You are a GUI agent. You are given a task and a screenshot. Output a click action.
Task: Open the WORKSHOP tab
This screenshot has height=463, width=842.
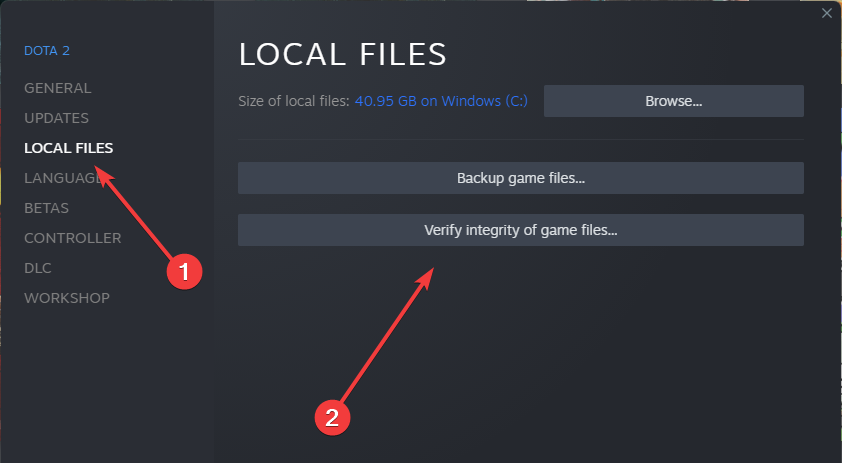(x=67, y=298)
